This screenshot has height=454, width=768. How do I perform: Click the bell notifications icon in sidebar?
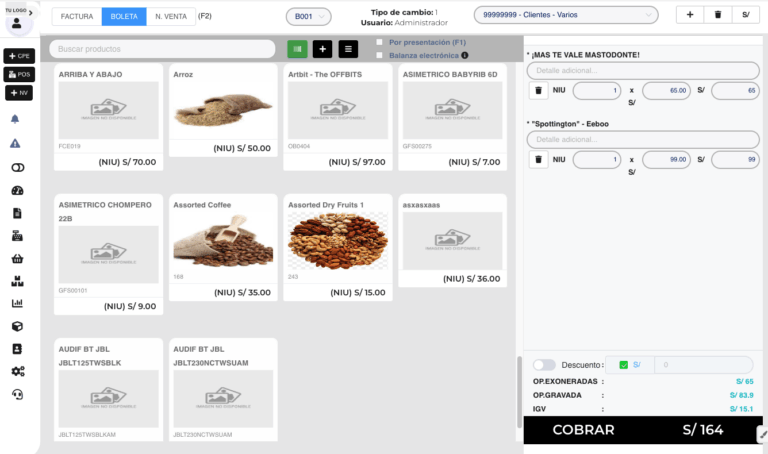click(x=16, y=119)
